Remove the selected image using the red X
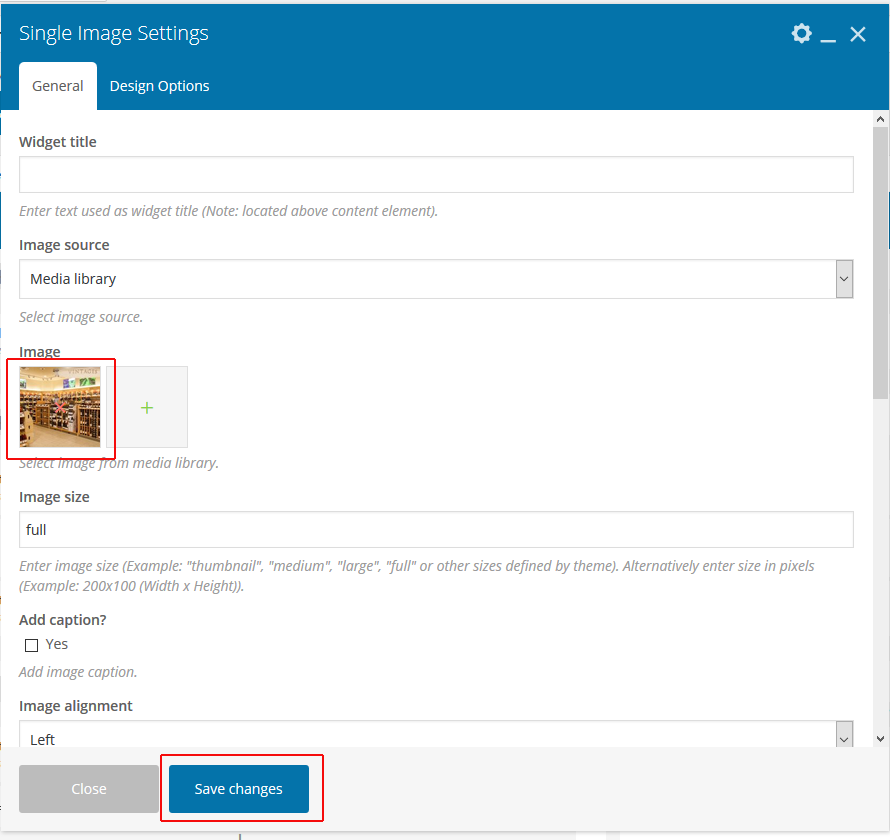This screenshot has height=840, width=890. coord(61,407)
